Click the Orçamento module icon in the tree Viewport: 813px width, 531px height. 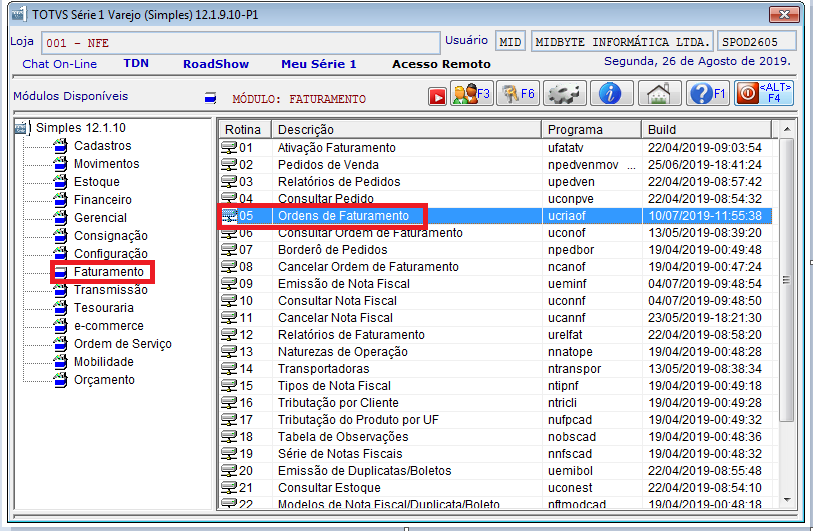click(61, 380)
